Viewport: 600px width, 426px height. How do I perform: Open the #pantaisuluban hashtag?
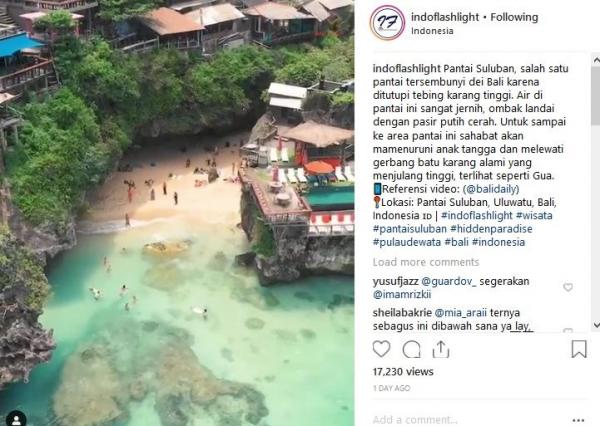click(410, 229)
